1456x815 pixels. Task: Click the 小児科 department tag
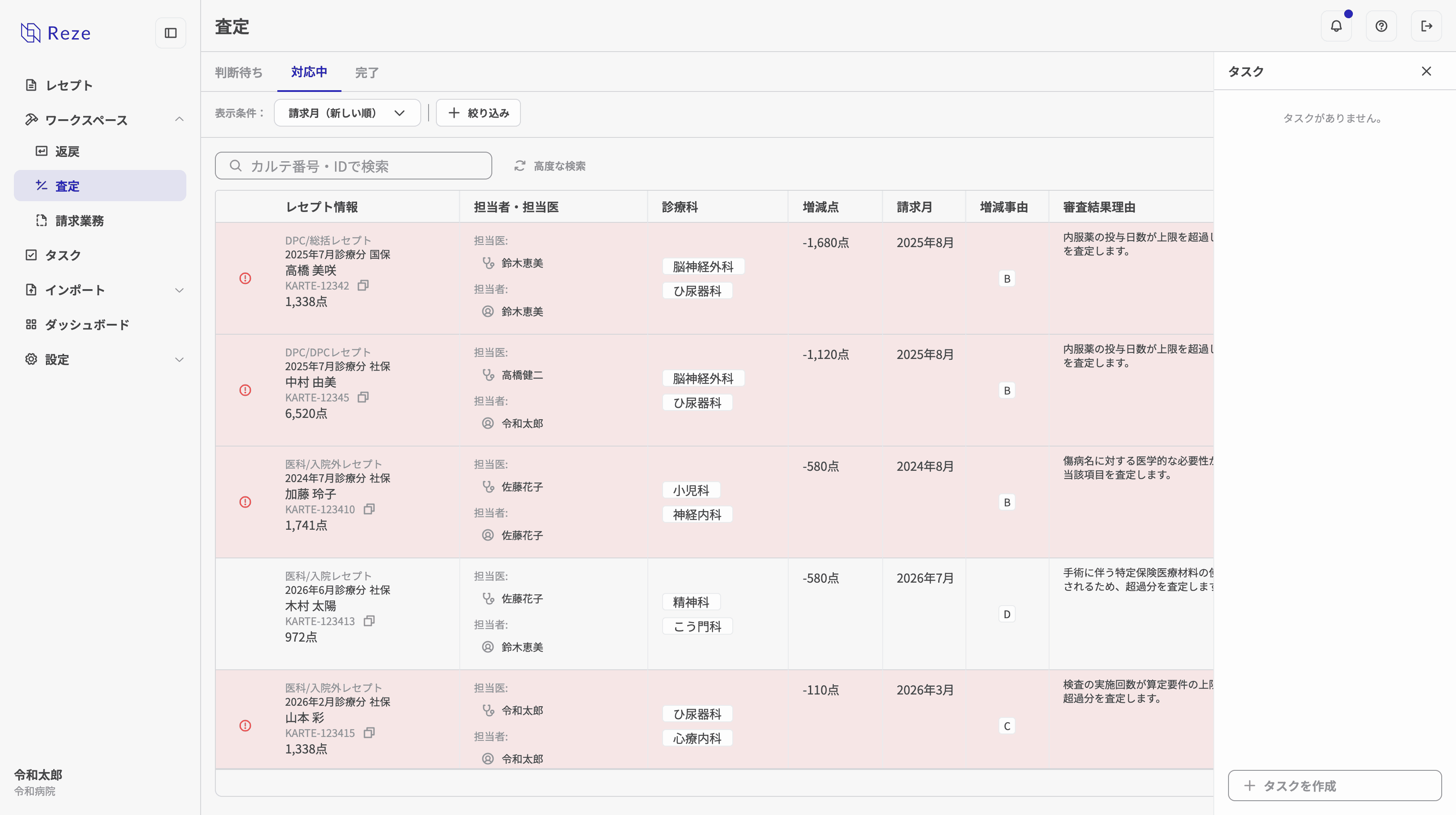(691, 490)
